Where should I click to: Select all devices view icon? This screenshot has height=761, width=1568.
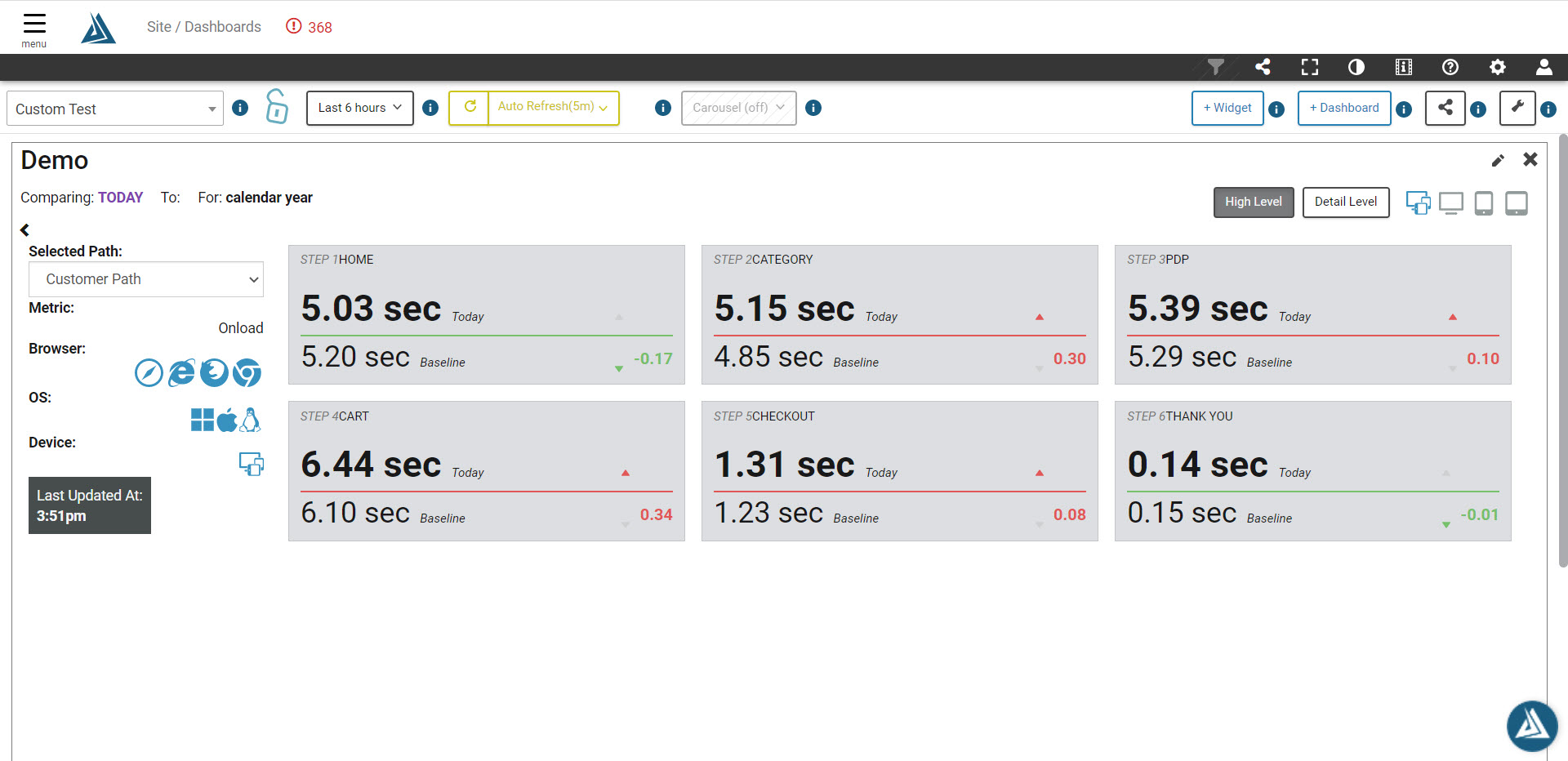pyautogui.click(x=1419, y=202)
